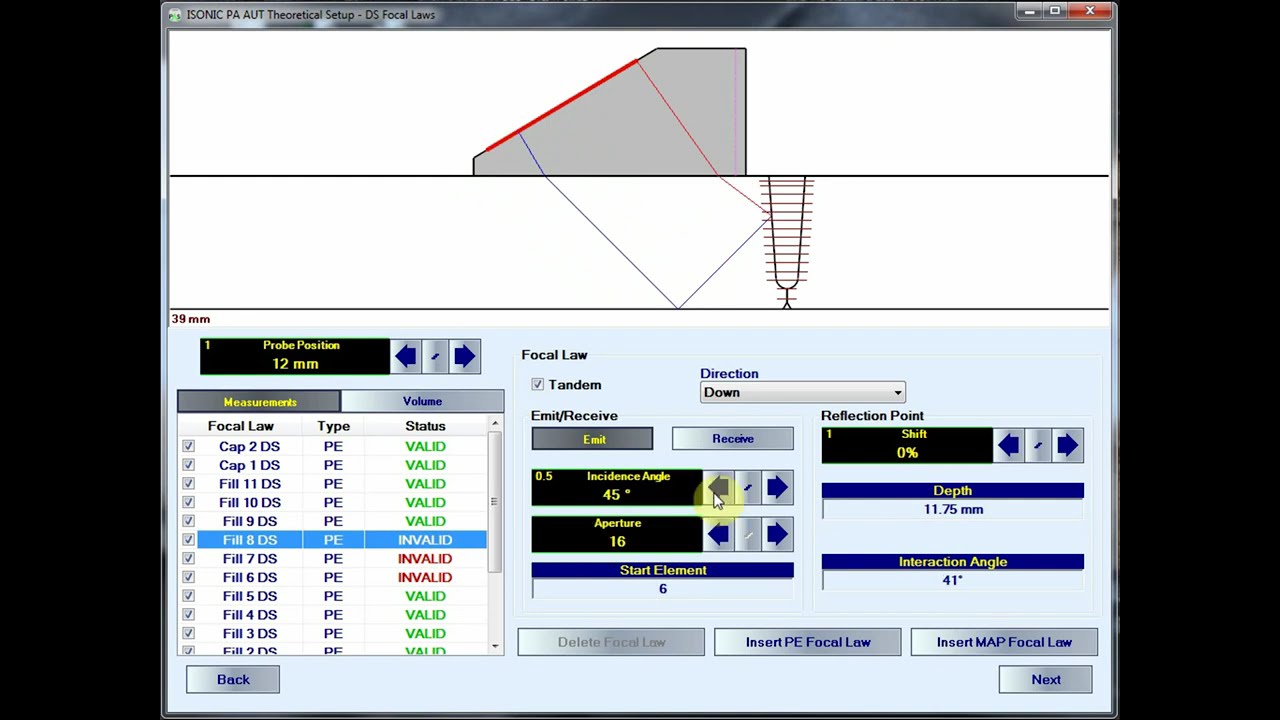
Task: Click the Focal Law column header
Action: pyautogui.click(x=240, y=426)
